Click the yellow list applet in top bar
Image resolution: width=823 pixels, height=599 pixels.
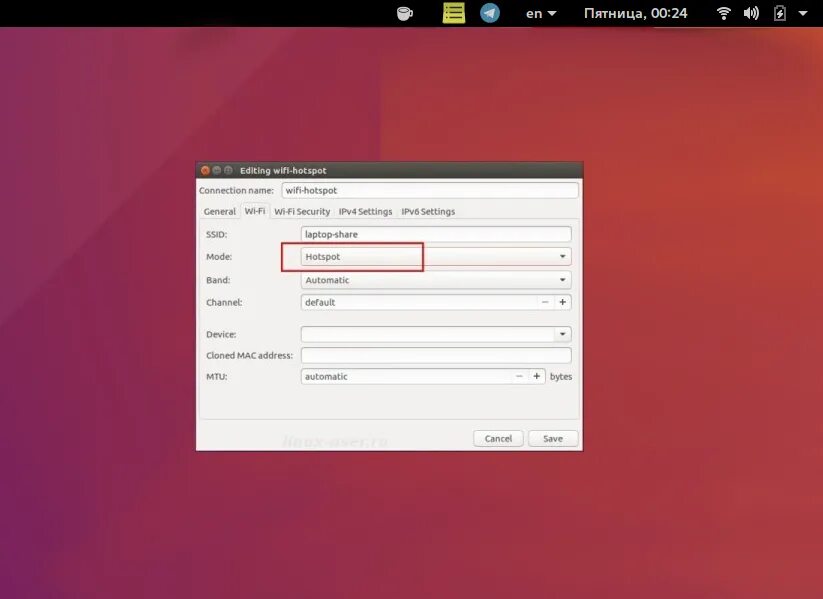453,12
